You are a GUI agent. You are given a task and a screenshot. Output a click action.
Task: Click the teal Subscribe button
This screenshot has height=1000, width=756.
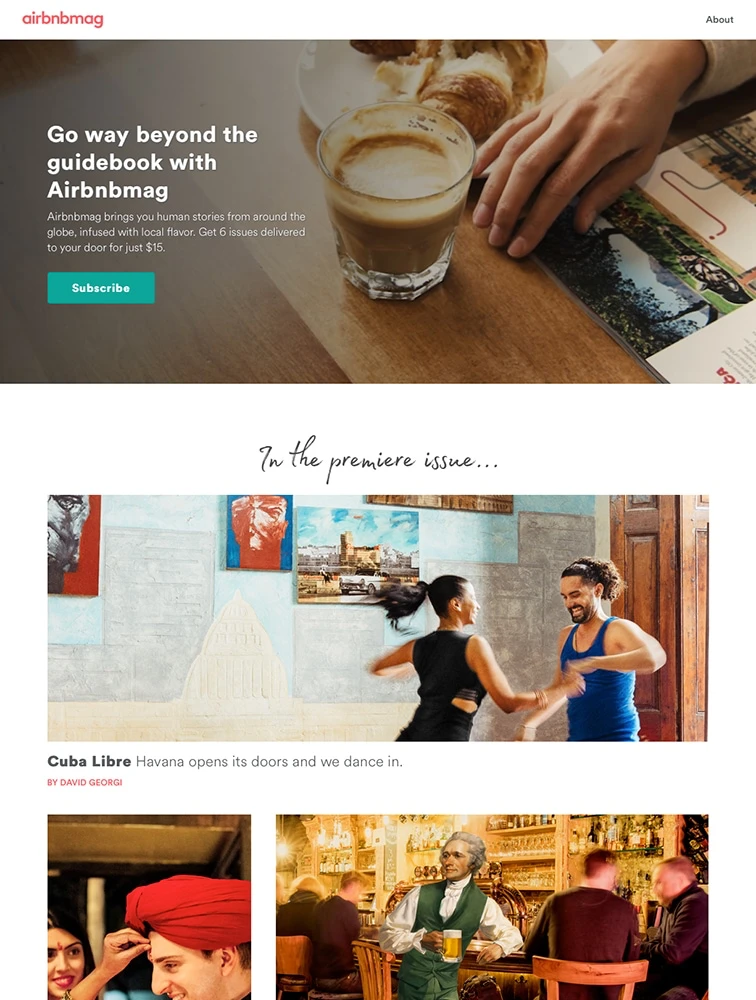click(101, 288)
